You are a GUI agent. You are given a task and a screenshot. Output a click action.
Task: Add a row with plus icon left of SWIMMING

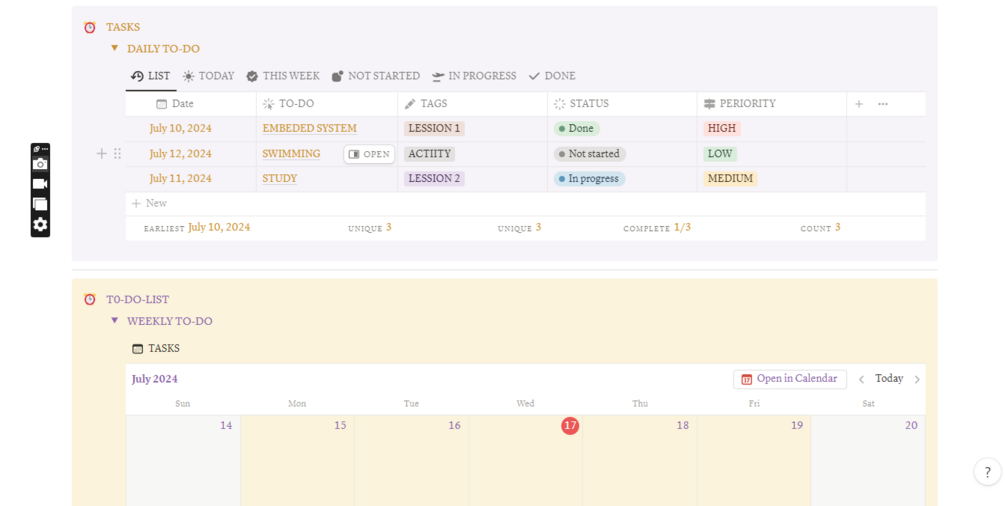pyautogui.click(x=101, y=153)
